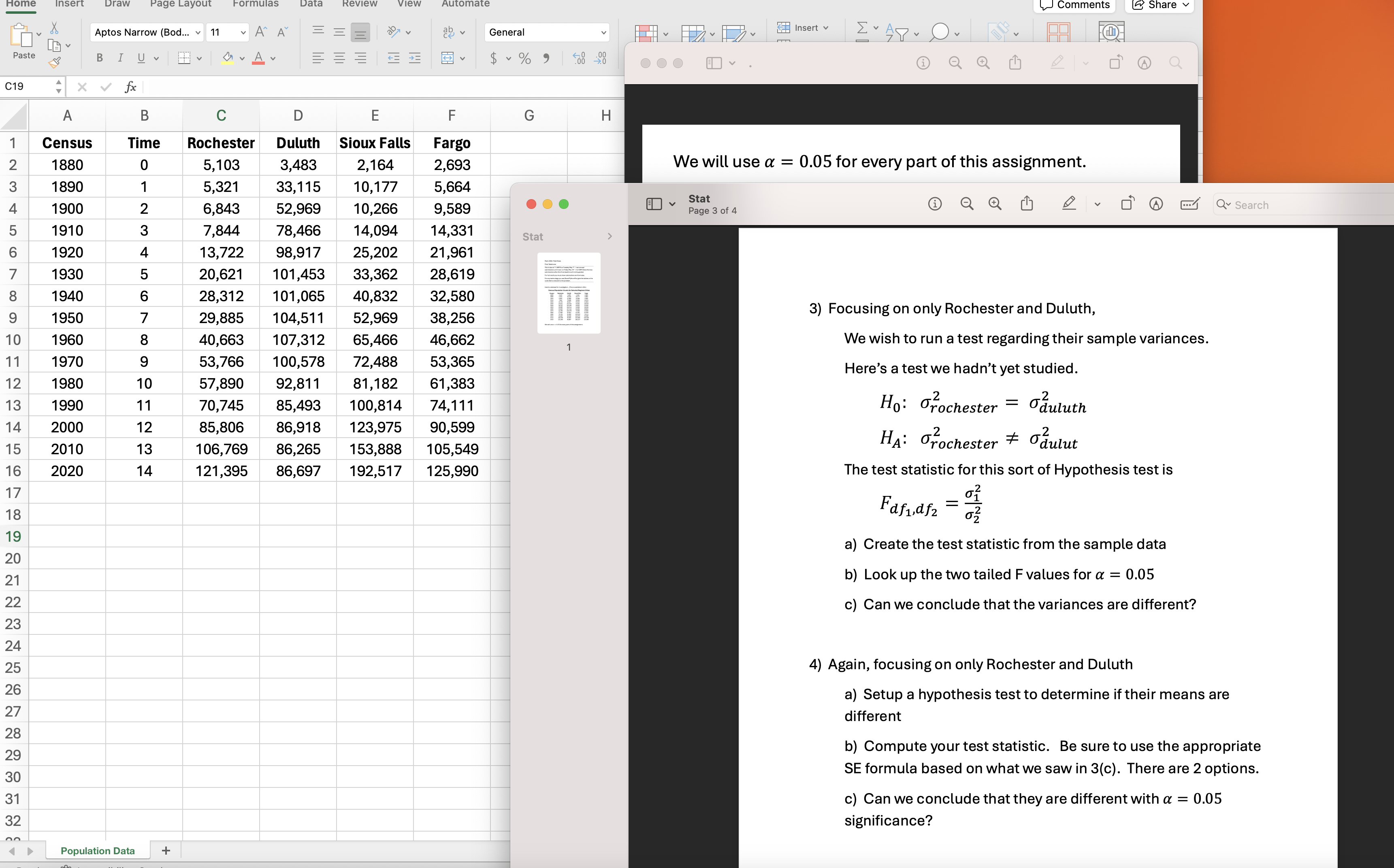Select the AutoSum function in Excel
The image size is (1394, 868).
point(863,28)
